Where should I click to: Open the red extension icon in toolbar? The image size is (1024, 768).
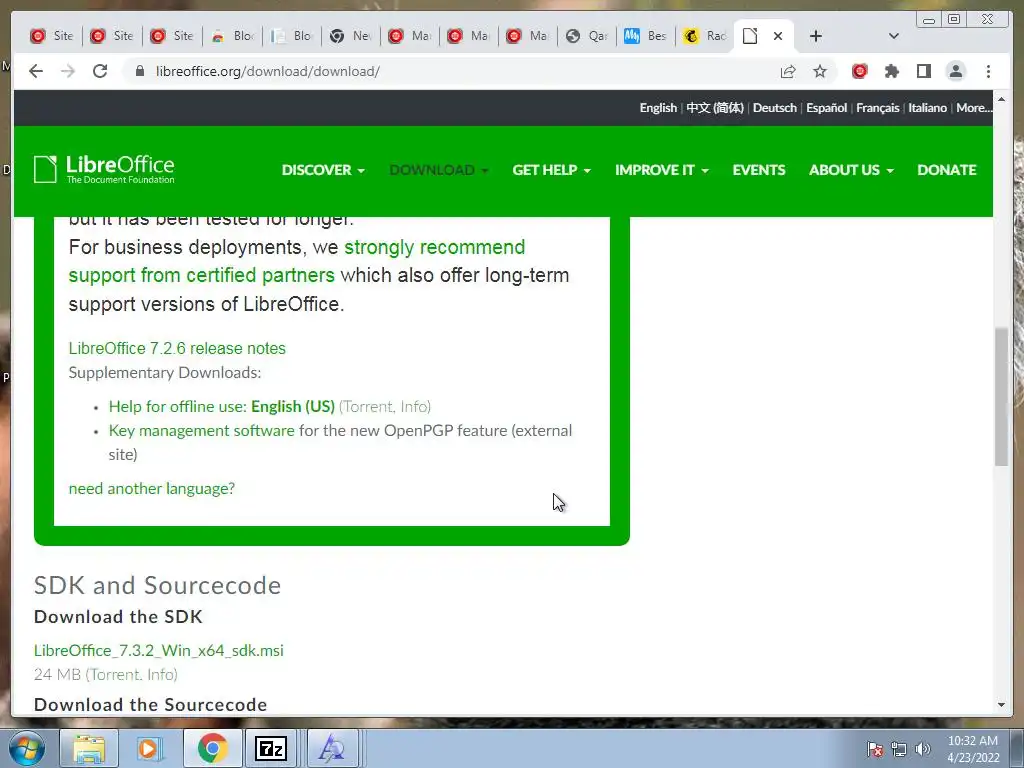[859, 71]
